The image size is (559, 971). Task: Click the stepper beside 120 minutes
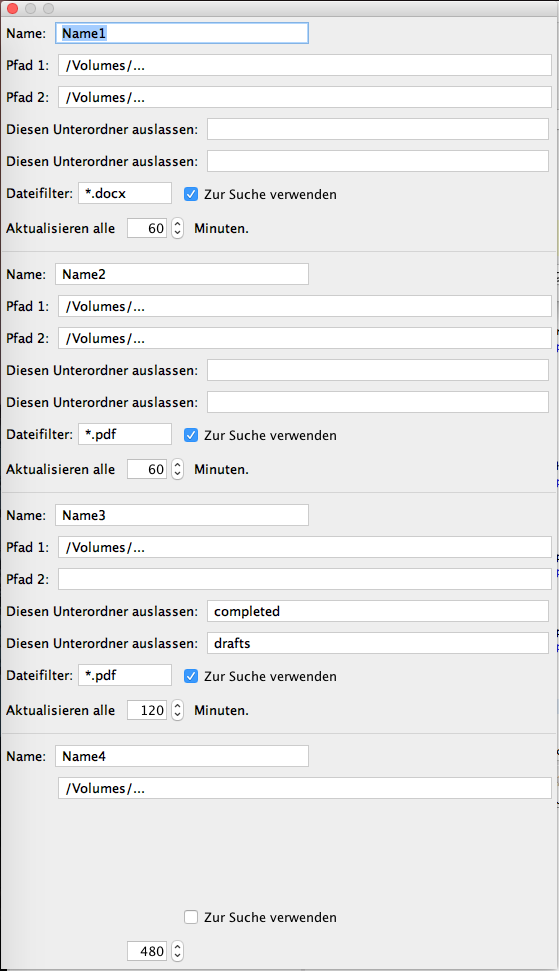point(177,710)
